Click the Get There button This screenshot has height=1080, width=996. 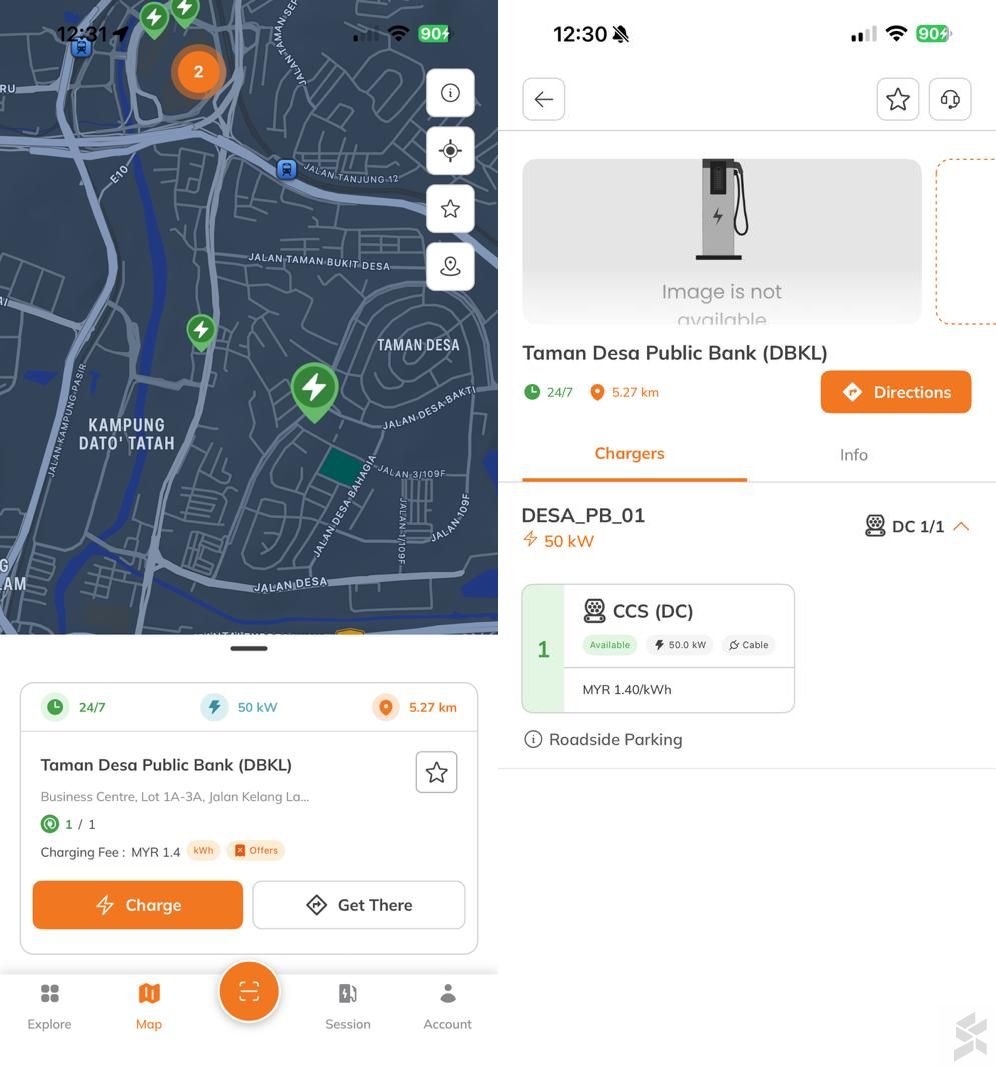click(358, 905)
